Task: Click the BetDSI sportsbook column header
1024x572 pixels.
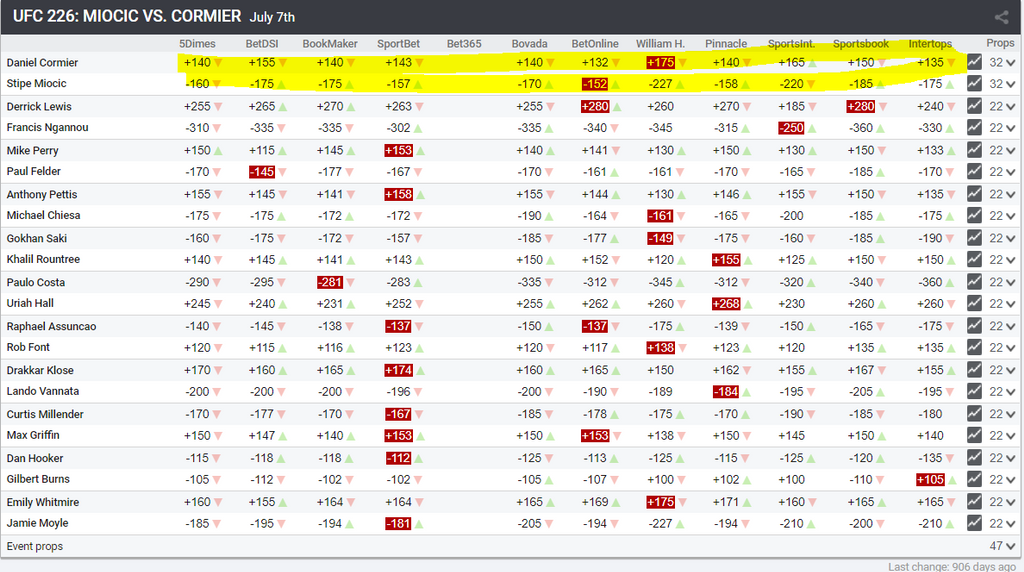Action: [x=262, y=44]
